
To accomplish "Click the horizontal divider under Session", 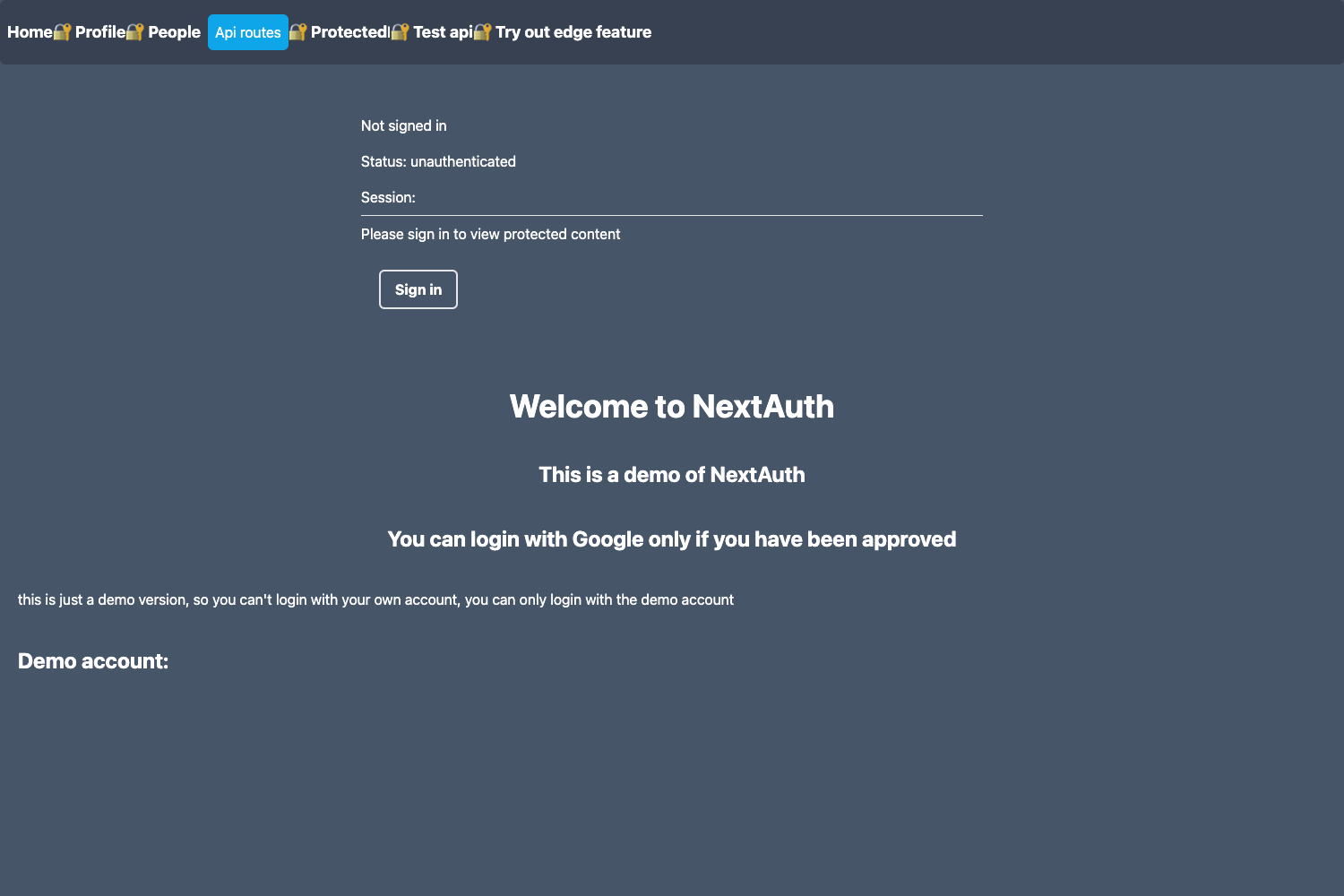I will (671, 214).
